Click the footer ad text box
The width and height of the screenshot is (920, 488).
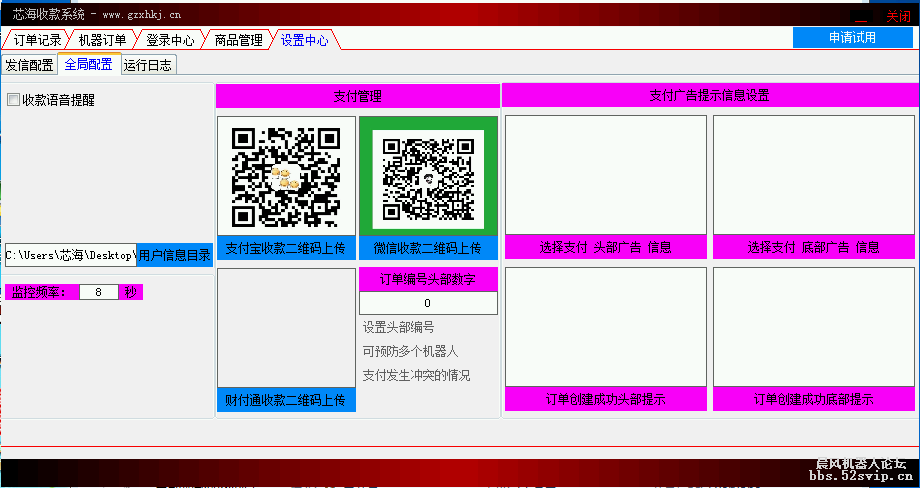click(x=814, y=175)
